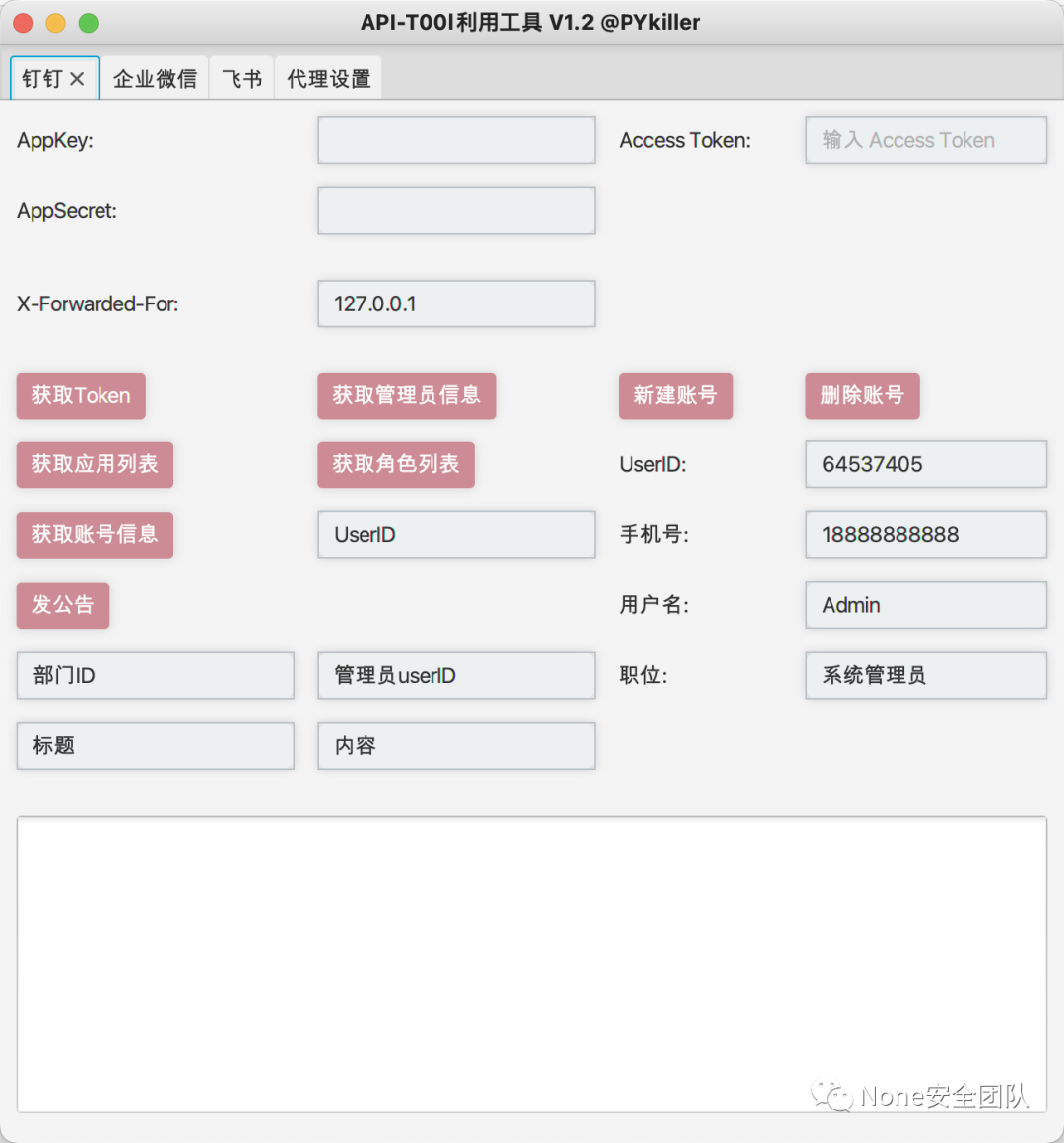
Task: Click the 内容 input field
Action: coord(456,746)
